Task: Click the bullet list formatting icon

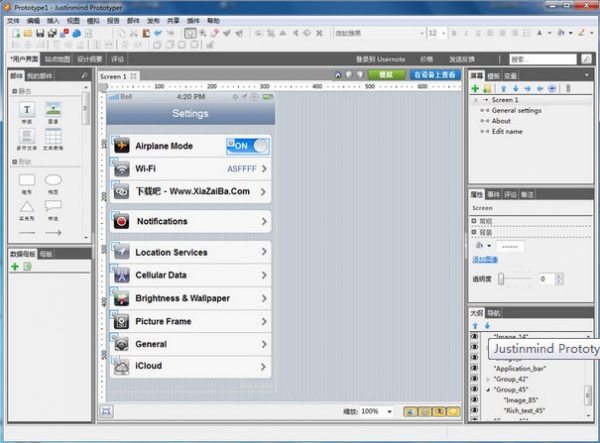Action: click(x=527, y=33)
